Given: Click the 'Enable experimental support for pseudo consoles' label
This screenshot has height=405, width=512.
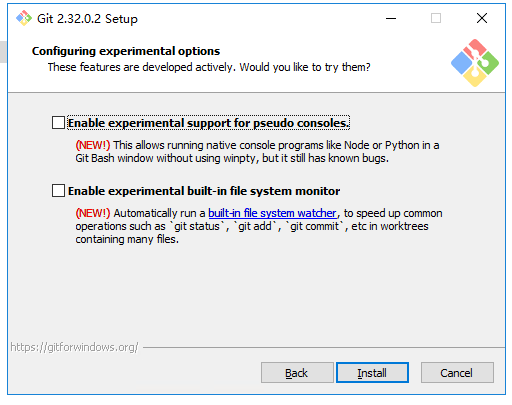Looking at the screenshot, I should [209, 123].
